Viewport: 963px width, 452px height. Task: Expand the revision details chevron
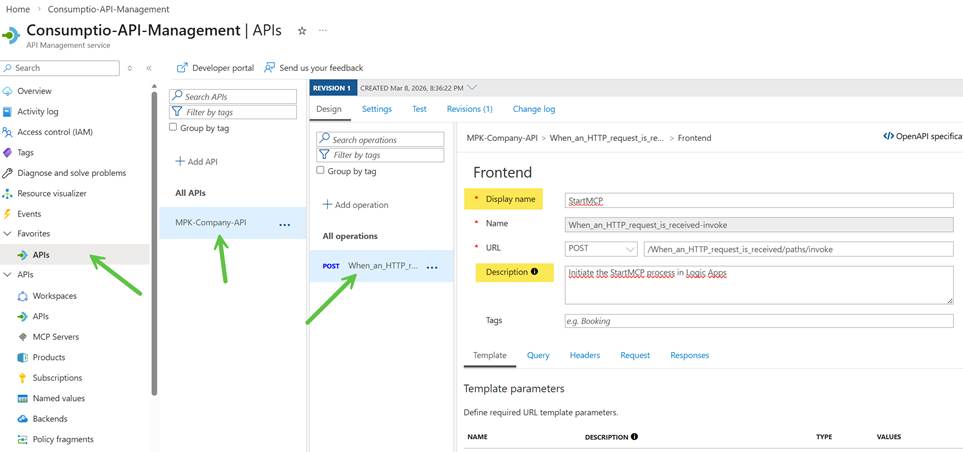pyautogui.click(x=473, y=88)
